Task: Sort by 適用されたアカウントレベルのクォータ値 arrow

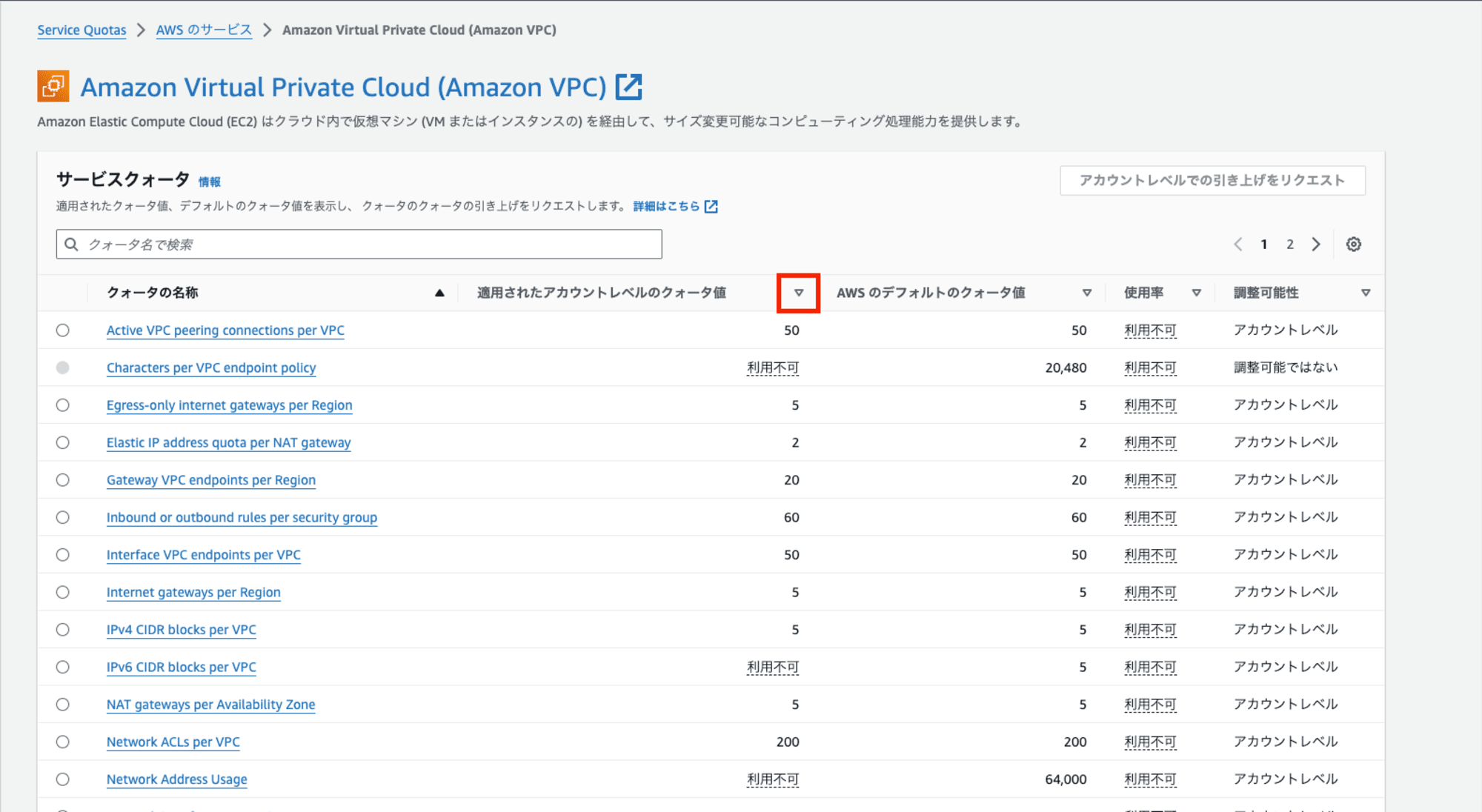Action: coord(799,293)
